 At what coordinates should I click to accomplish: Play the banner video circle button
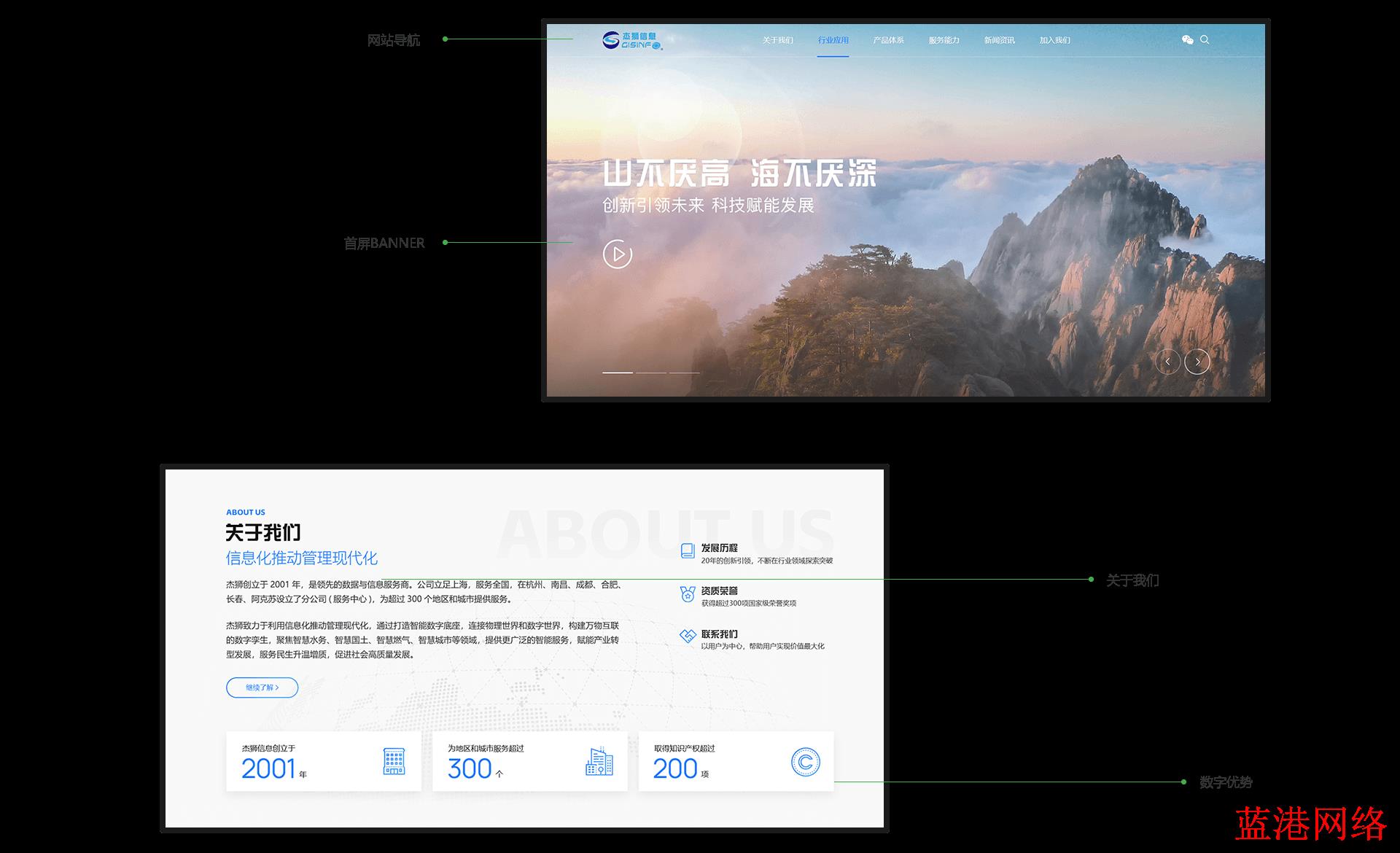(x=617, y=254)
